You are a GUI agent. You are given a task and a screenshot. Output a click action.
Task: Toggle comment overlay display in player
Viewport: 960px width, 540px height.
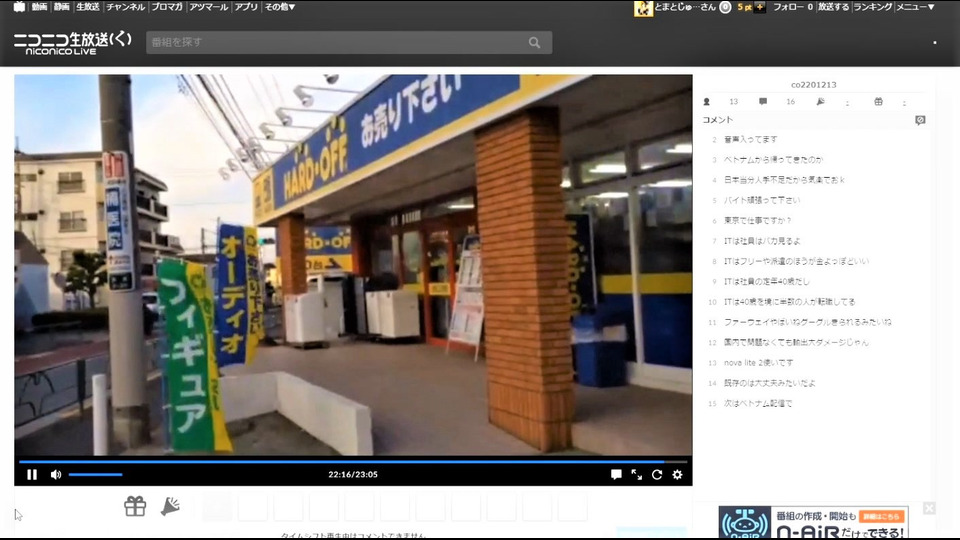click(x=616, y=474)
